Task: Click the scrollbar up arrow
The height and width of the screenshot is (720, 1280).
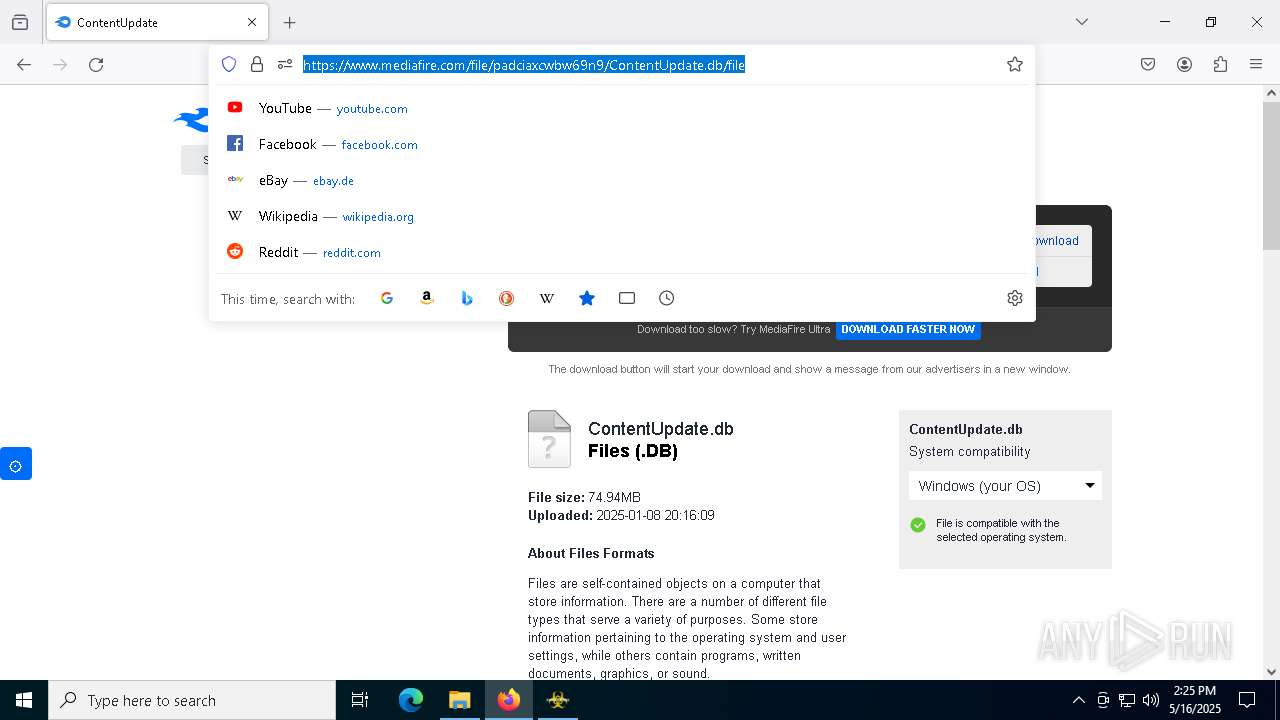Action: (1271, 93)
